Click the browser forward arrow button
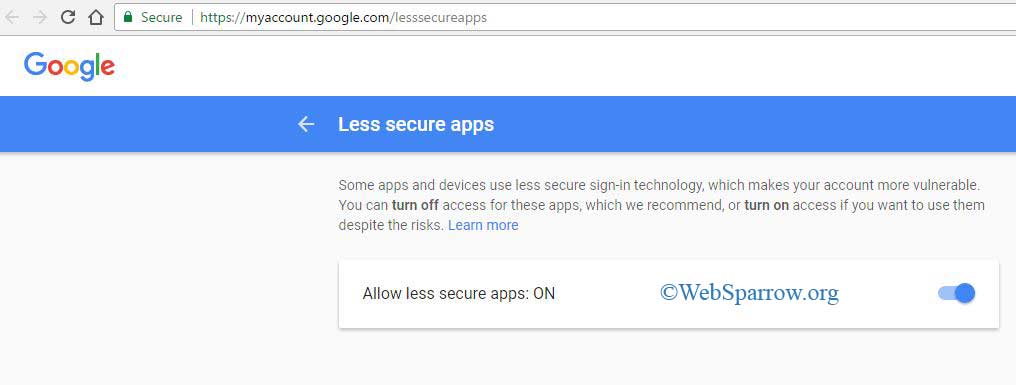The width and height of the screenshot is (1016, 385). (40, 18)
